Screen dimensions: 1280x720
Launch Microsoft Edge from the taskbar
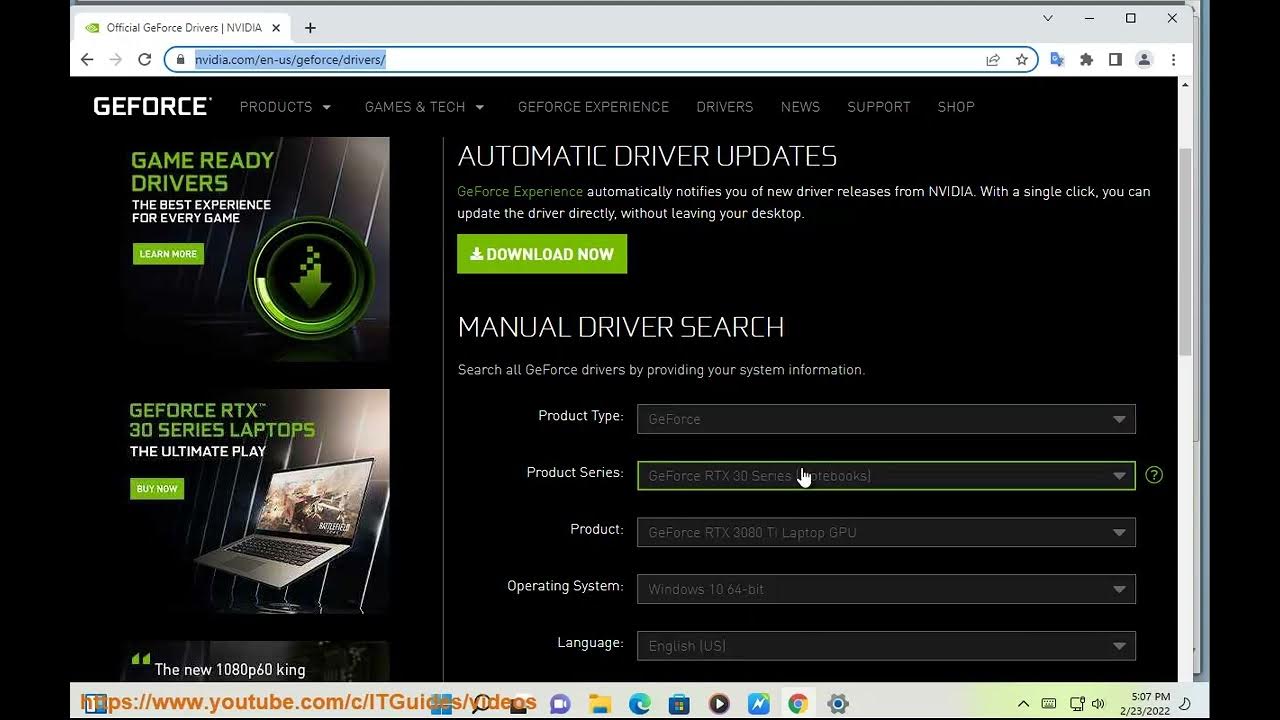click(x=640, y=704)
